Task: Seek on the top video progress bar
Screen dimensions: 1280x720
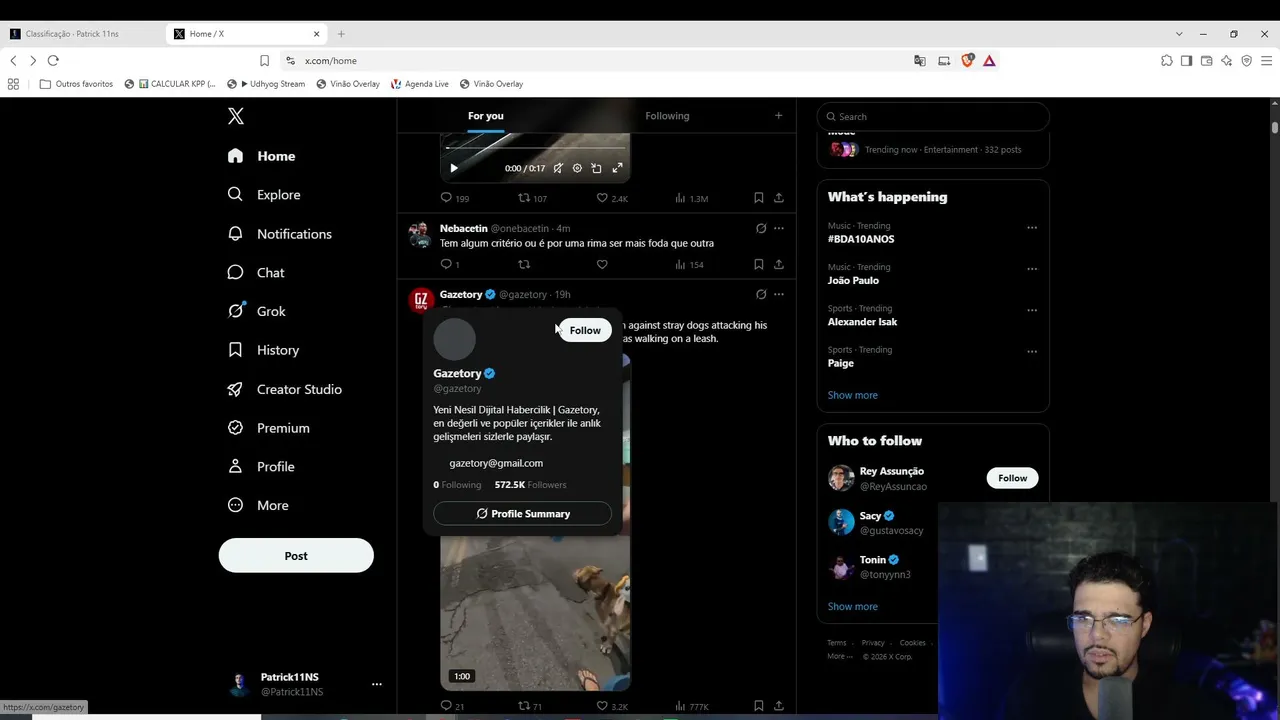Action: (x=535, y=148)
